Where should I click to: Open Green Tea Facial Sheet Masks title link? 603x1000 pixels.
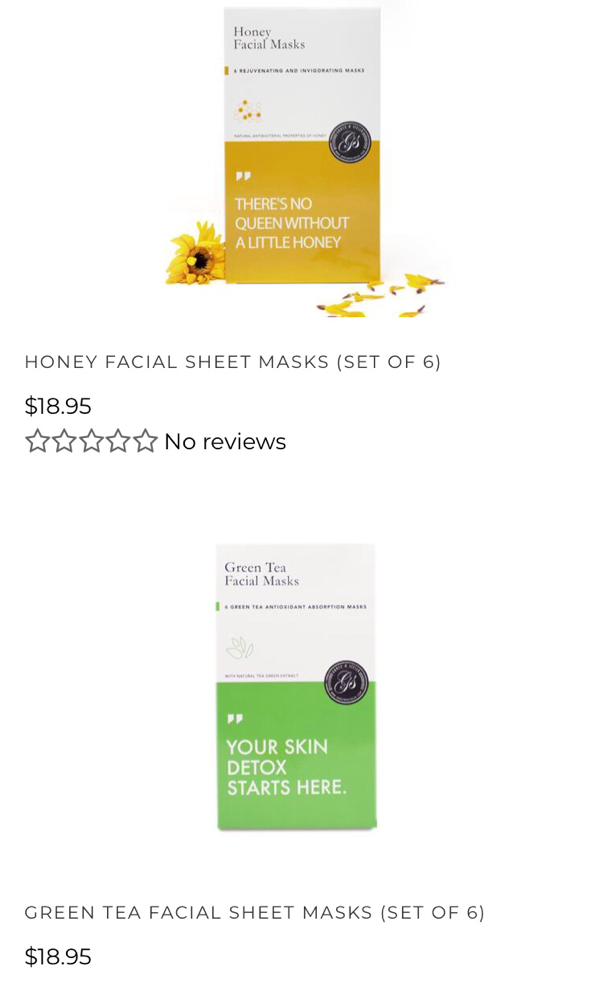click(254, 913)
